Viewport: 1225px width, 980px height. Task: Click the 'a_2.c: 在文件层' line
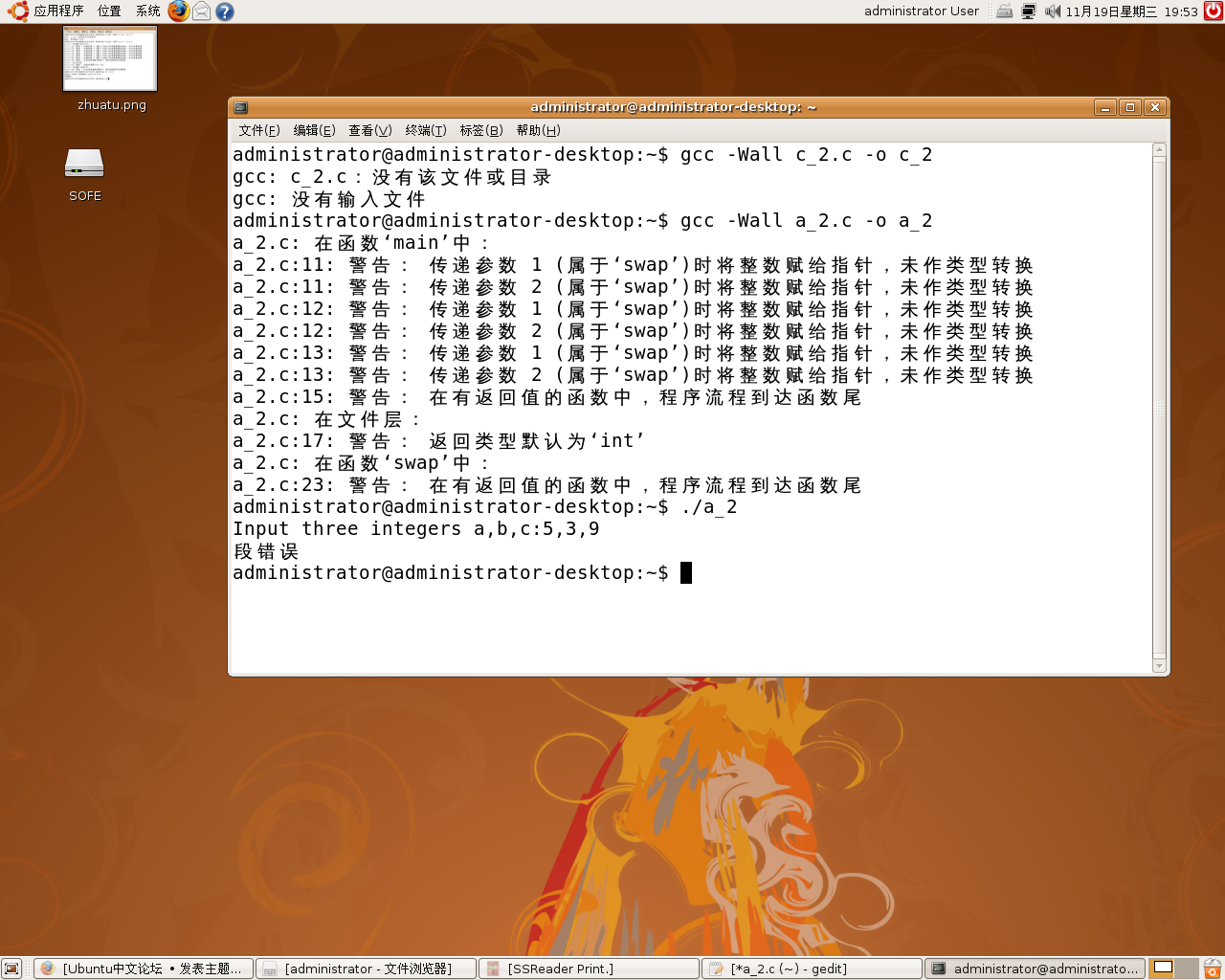point(326,419)
